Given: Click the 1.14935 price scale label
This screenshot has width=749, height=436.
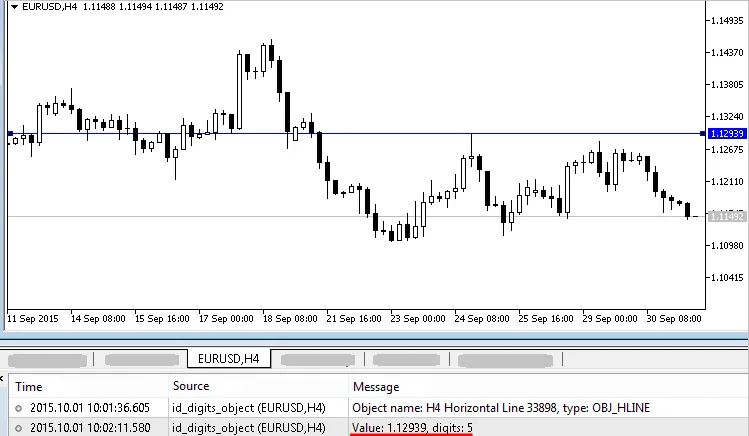Looking at the screenshot, I should point(726,20).
